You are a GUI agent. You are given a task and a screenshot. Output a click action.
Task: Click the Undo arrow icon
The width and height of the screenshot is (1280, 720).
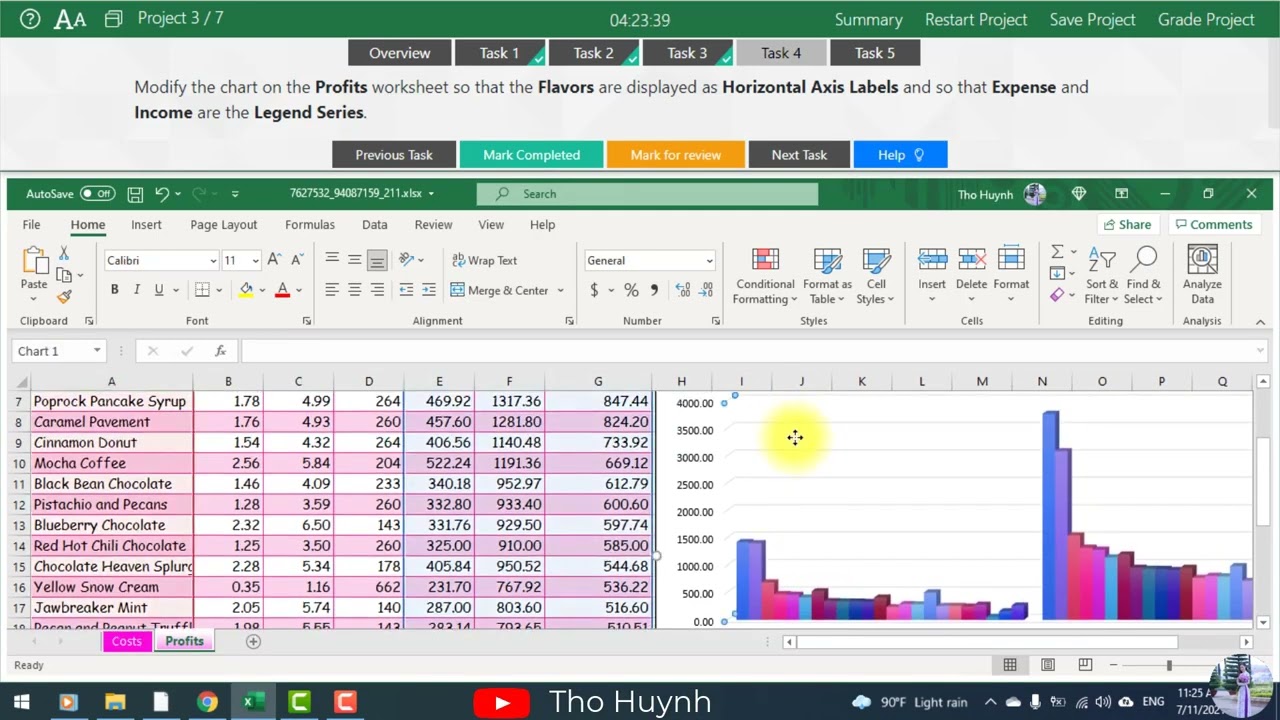162,194
